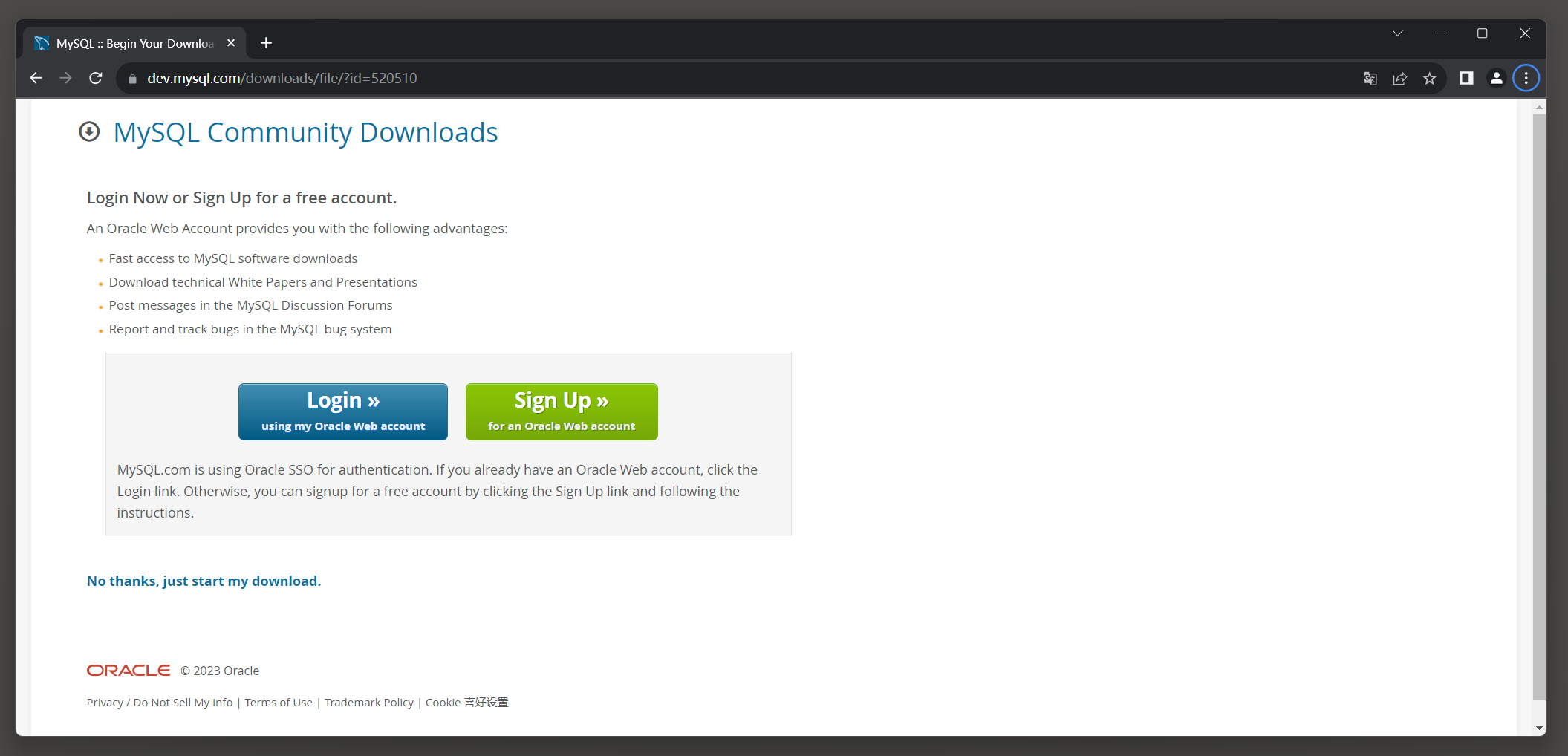The width and height of the screenshot is (1568, 756).
Task: Click the download circle icon by heading
Action: coord(89,131)
